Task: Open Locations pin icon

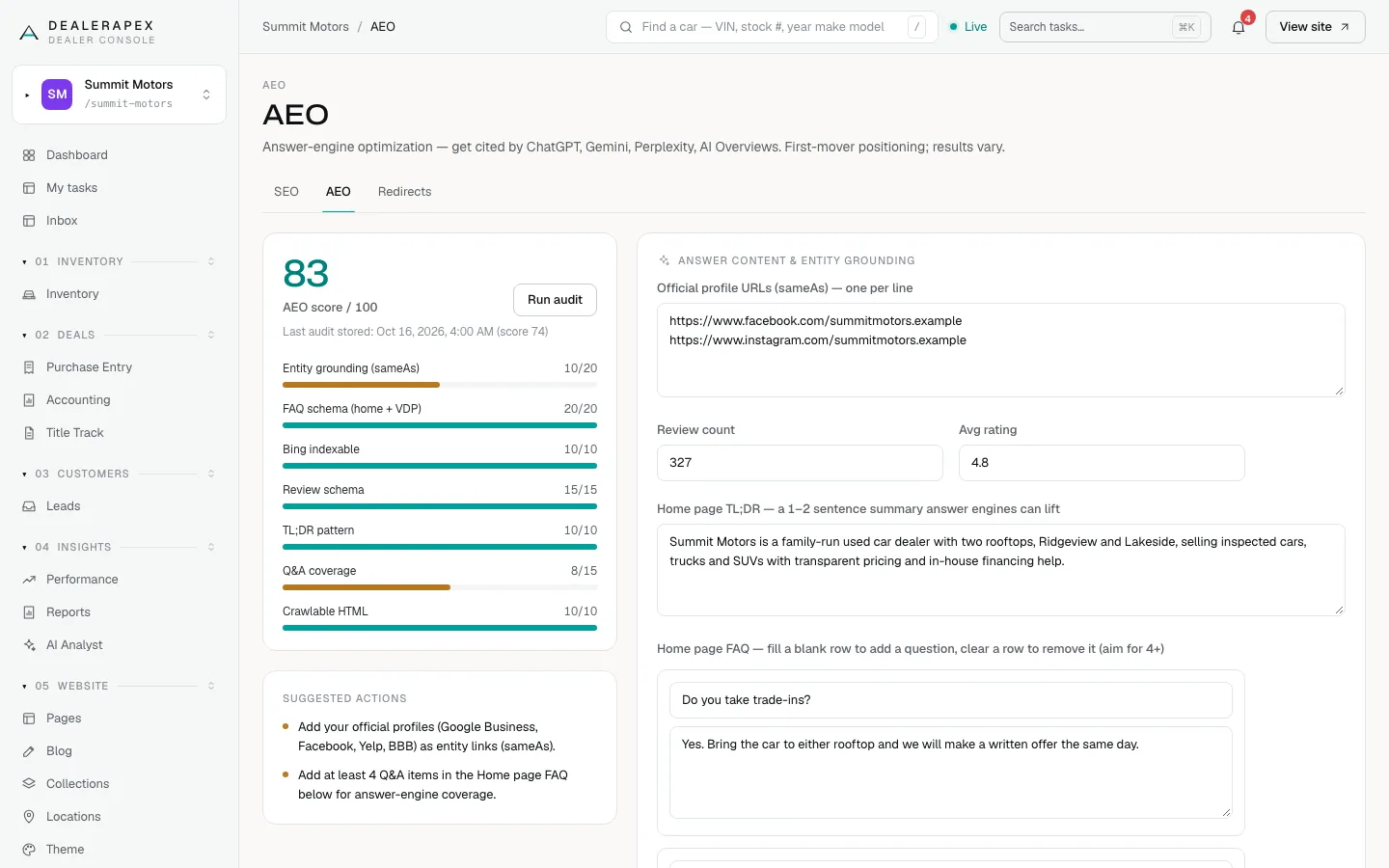Action: pyautogui.click(x=29, y=817)
